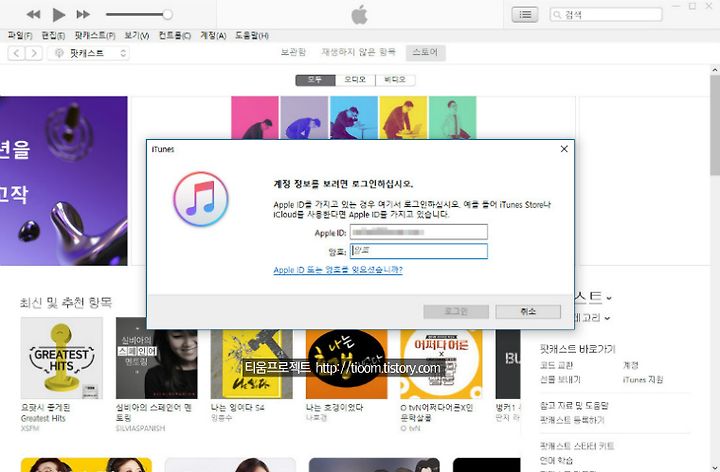Switch to the 보관함 tab

point(293,52)
